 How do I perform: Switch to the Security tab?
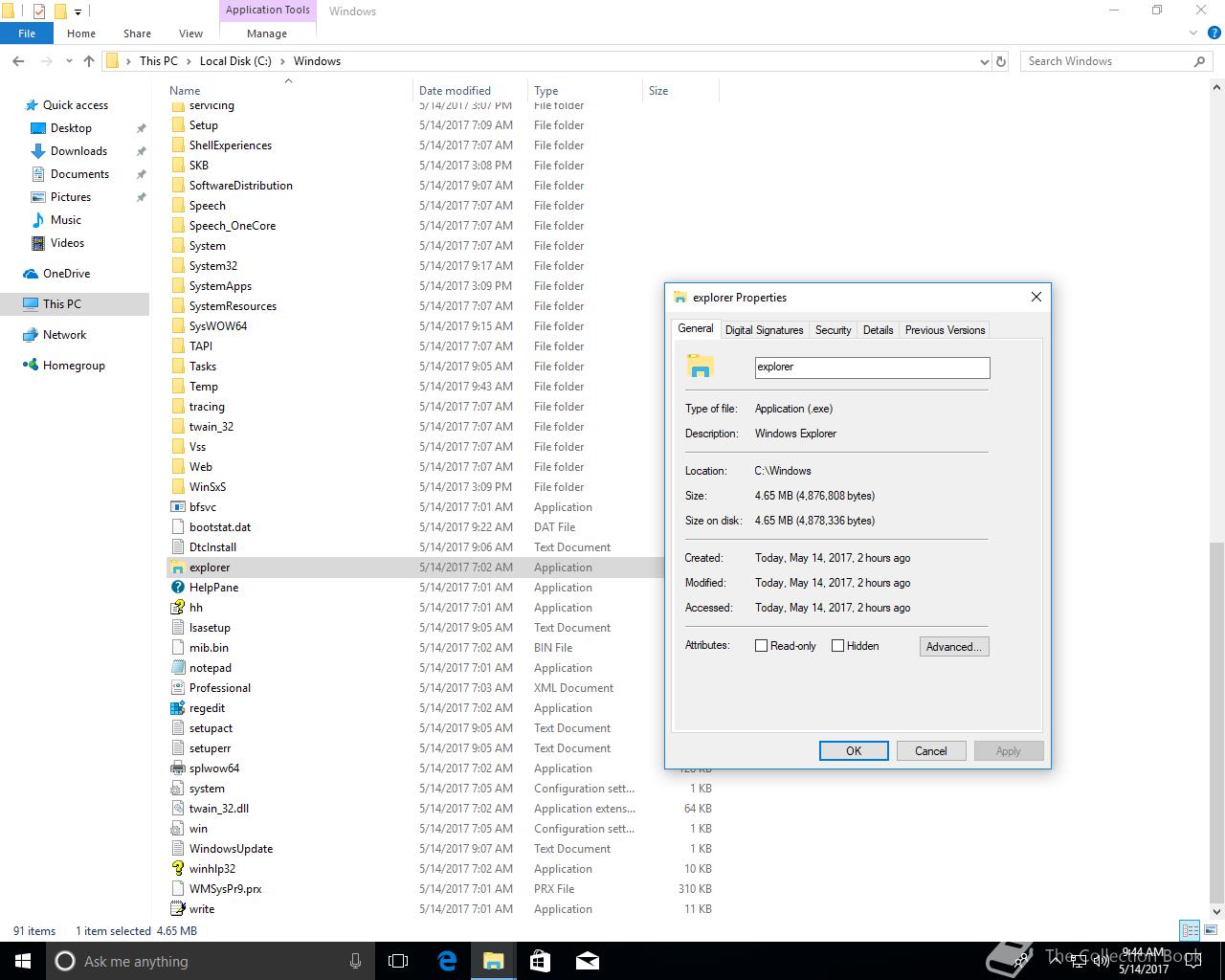pyautogui.click(x=833, y=330)
